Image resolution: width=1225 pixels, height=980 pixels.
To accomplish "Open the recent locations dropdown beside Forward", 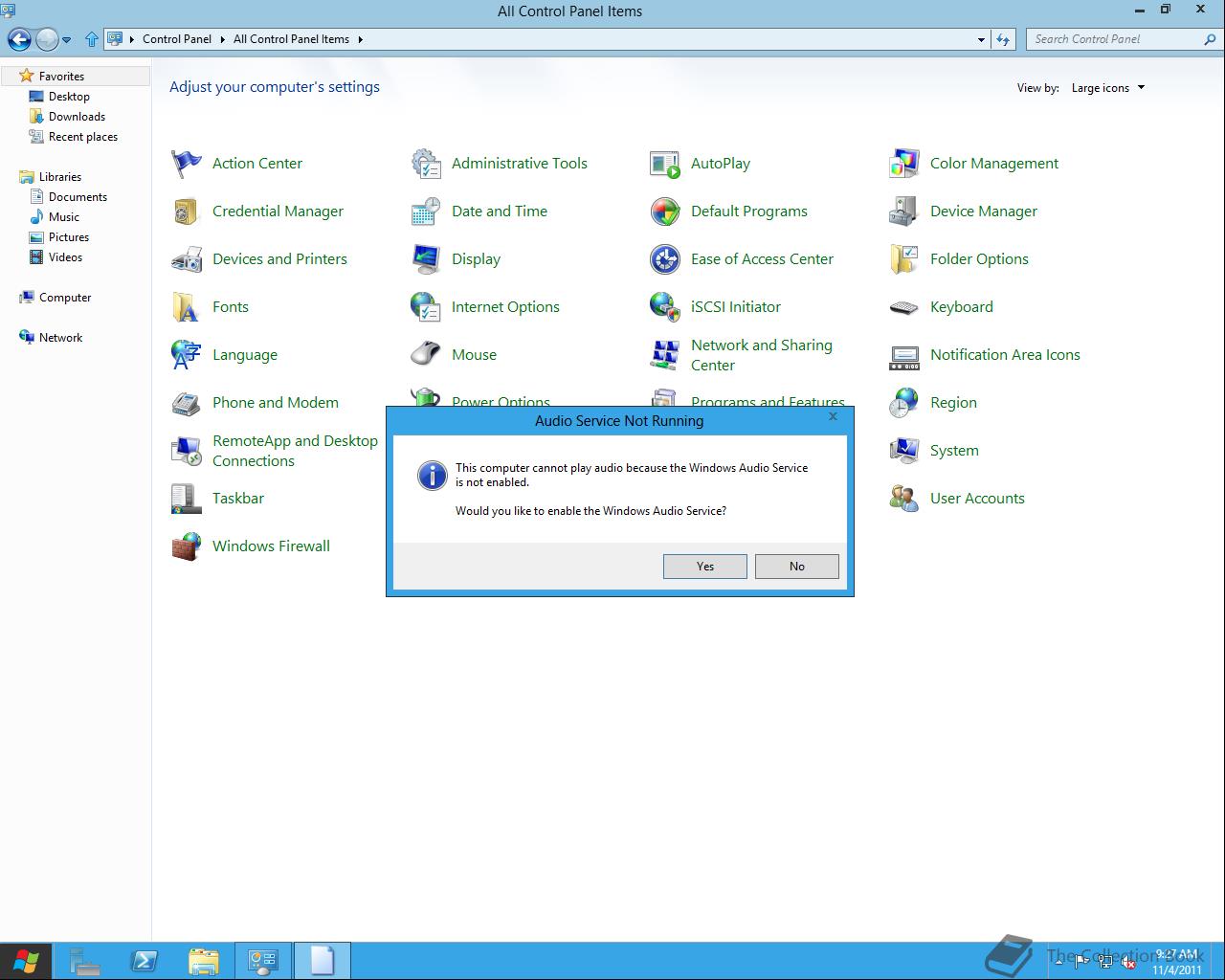I will pos(66,40).
